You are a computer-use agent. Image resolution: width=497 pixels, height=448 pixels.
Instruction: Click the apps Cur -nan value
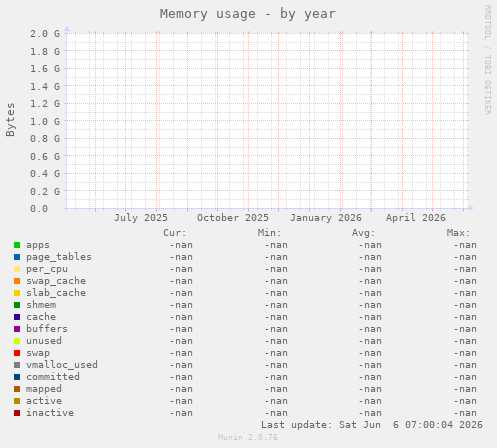tap(181, 245)
